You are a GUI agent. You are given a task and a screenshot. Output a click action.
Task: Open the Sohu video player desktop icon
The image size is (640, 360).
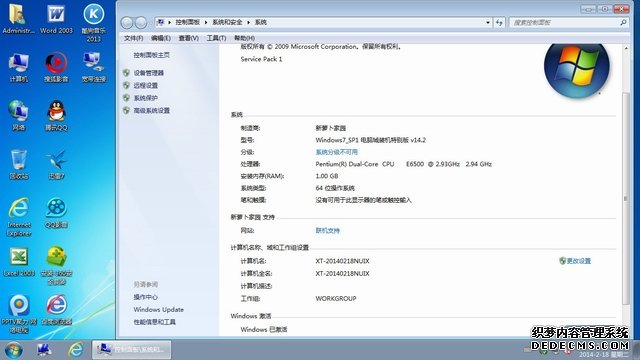[56, 67]
